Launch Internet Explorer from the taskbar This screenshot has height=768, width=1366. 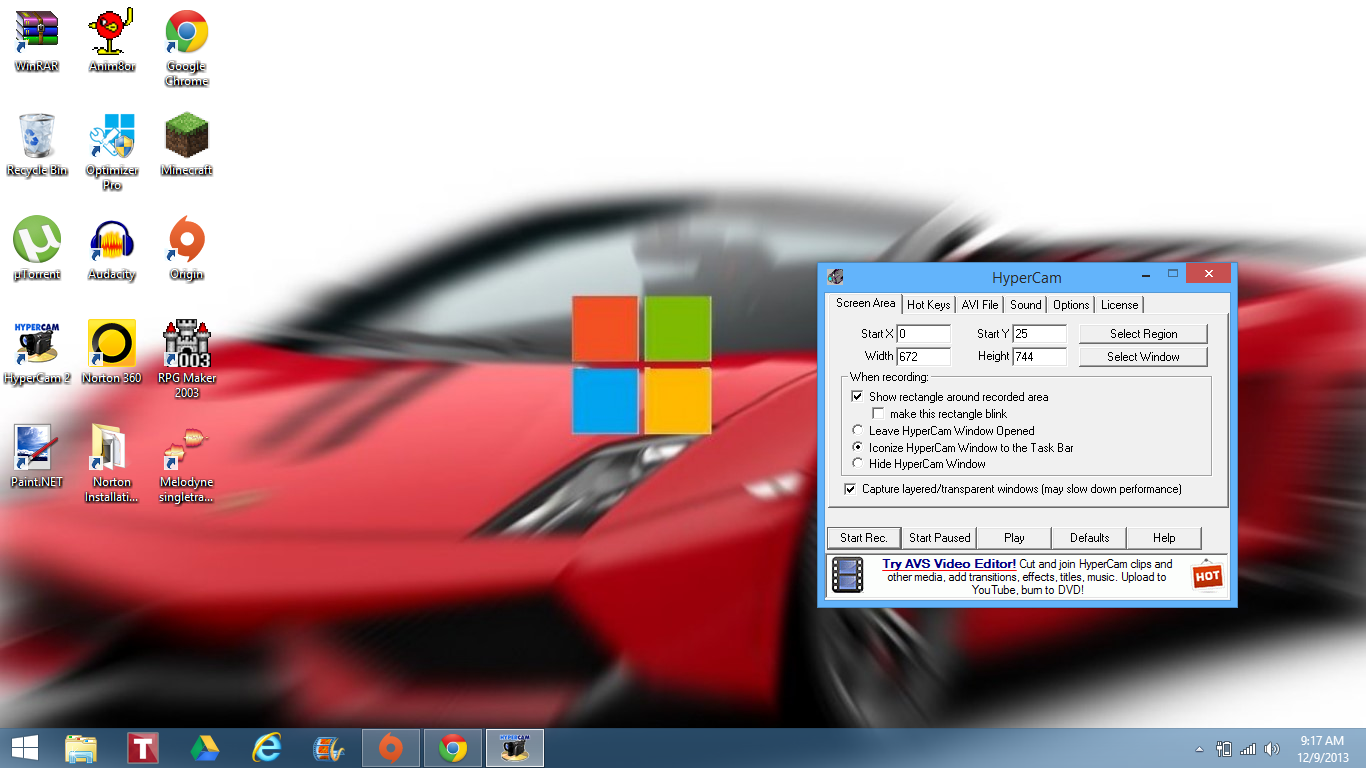(267, 748)
